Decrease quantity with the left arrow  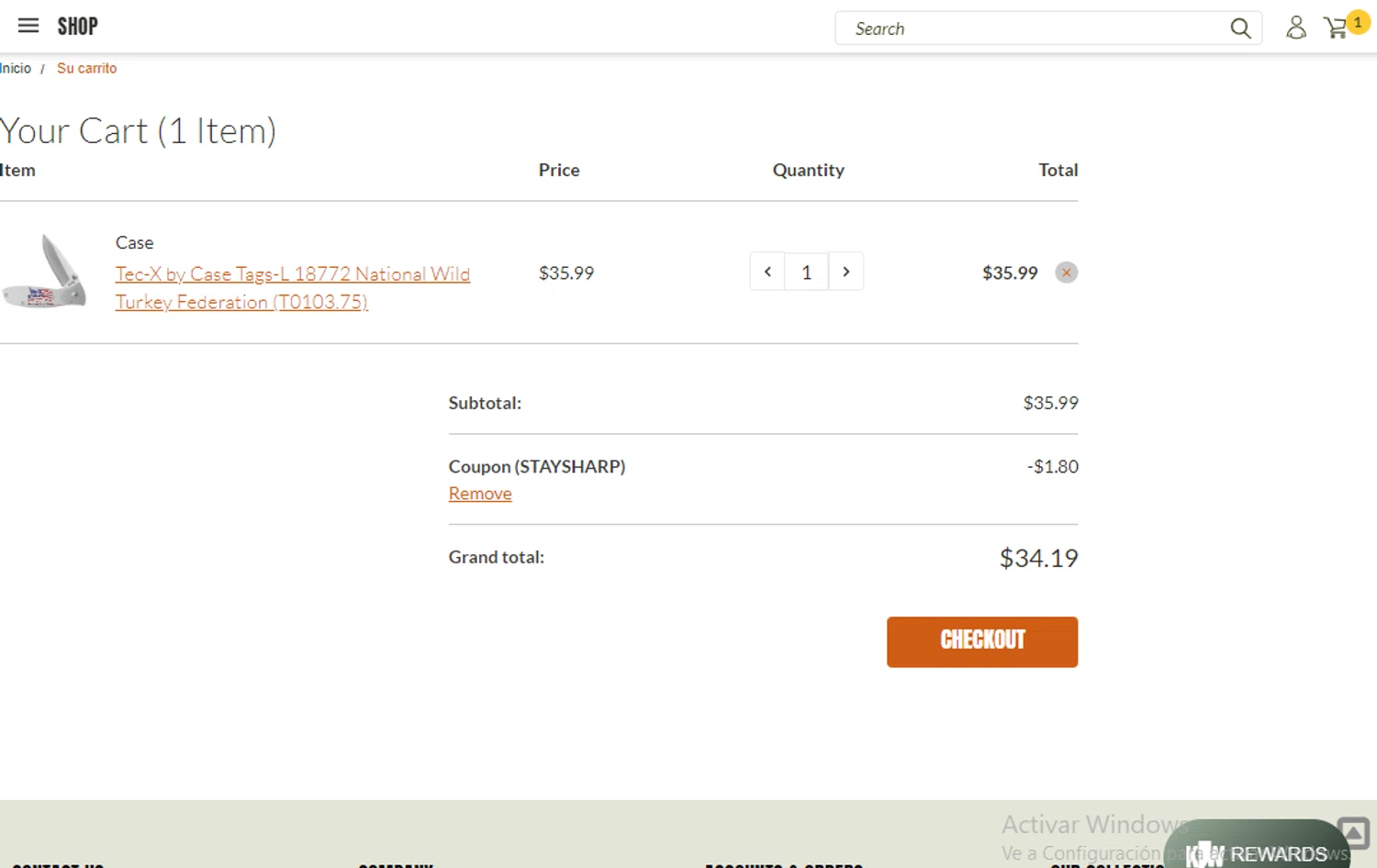tap(767, 272)
